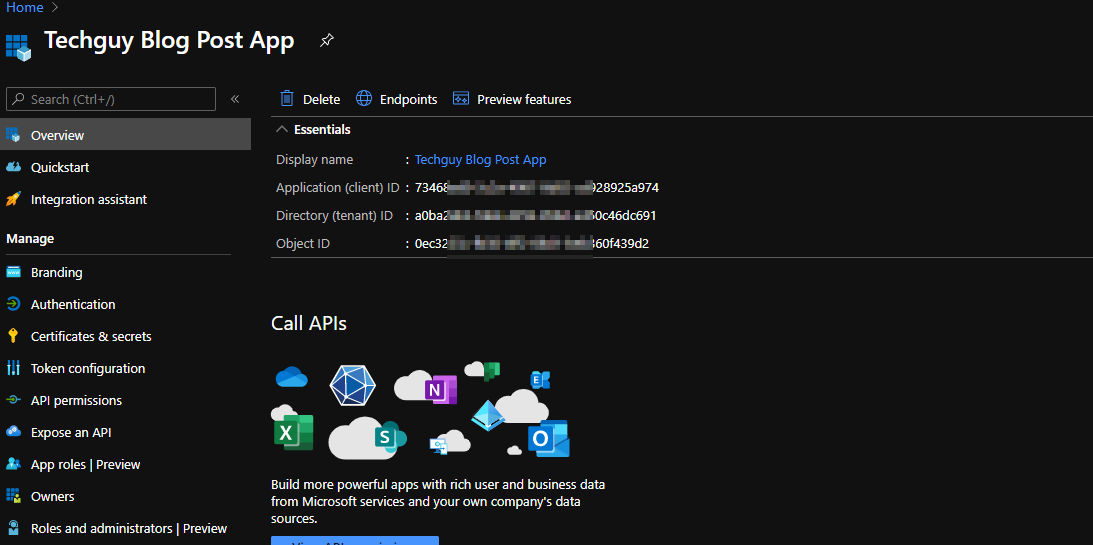Click the Exchange icon in the illustration

coord(540,379)
